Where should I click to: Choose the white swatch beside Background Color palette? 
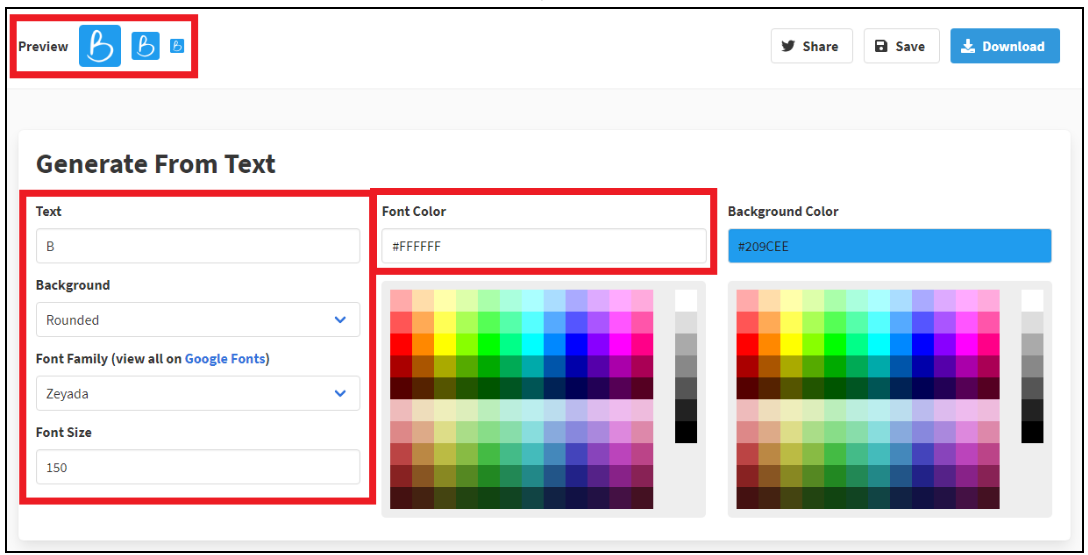[x=1032, y=301]
